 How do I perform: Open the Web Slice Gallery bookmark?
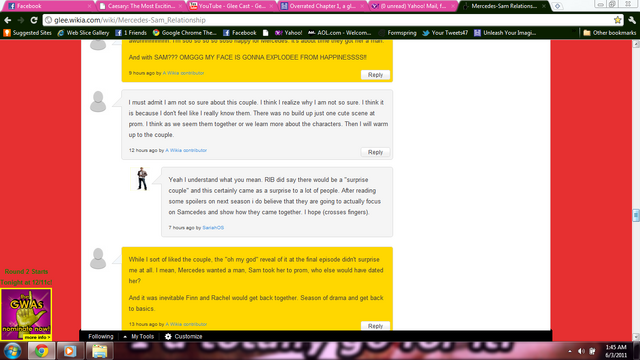point(83,33)
